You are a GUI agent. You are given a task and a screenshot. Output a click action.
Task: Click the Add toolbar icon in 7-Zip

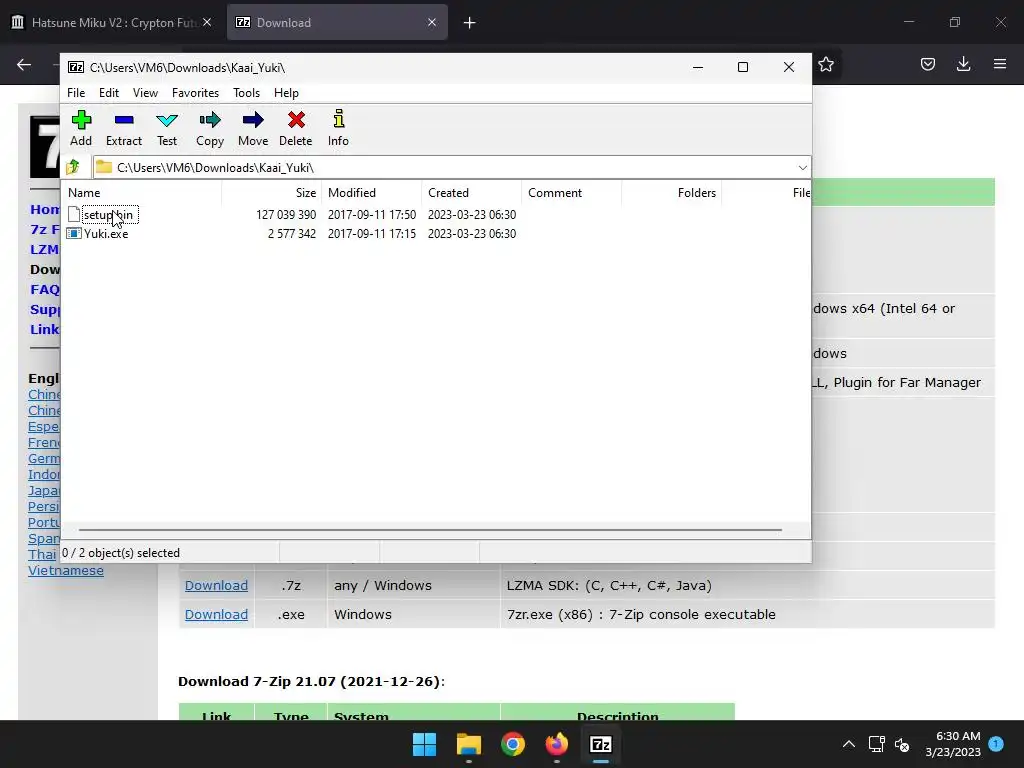[81, 128]
